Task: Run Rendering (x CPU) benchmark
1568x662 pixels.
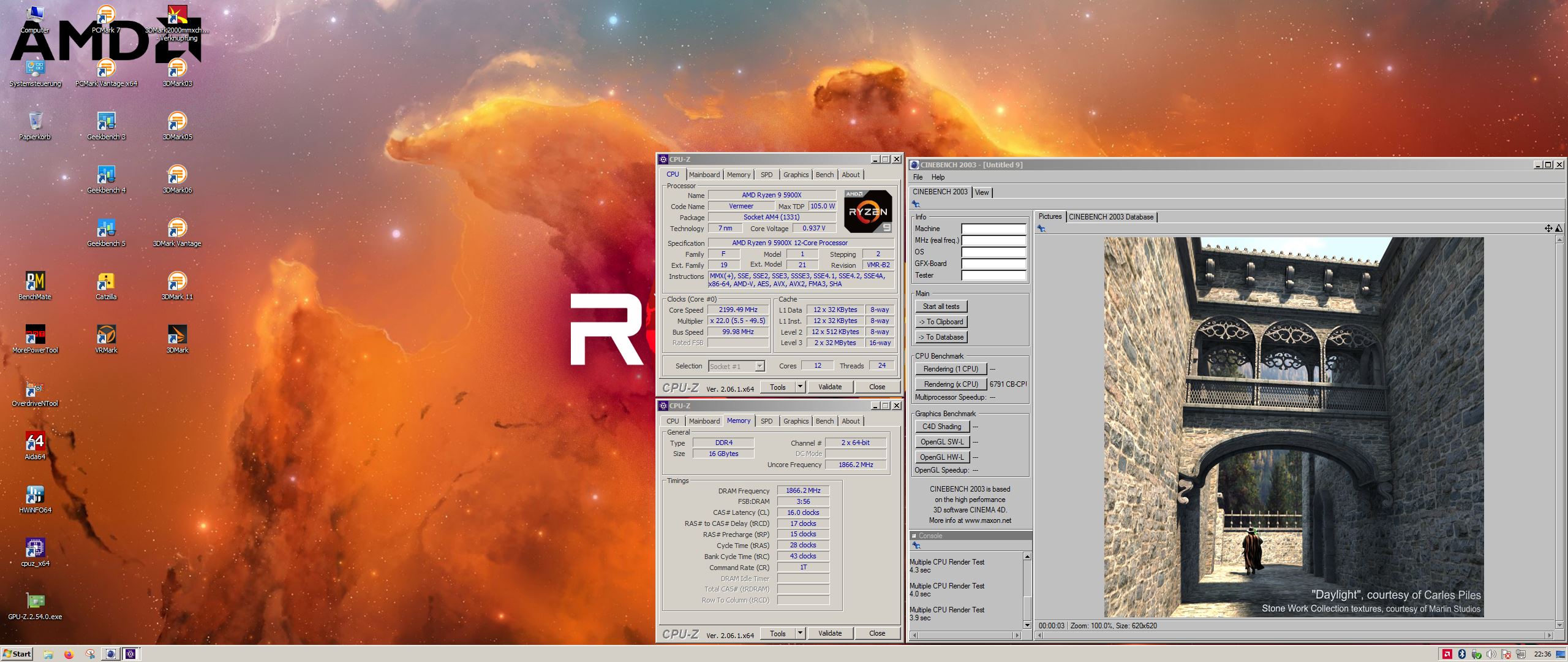Action: pyautogui.click(x=951, y=384)
